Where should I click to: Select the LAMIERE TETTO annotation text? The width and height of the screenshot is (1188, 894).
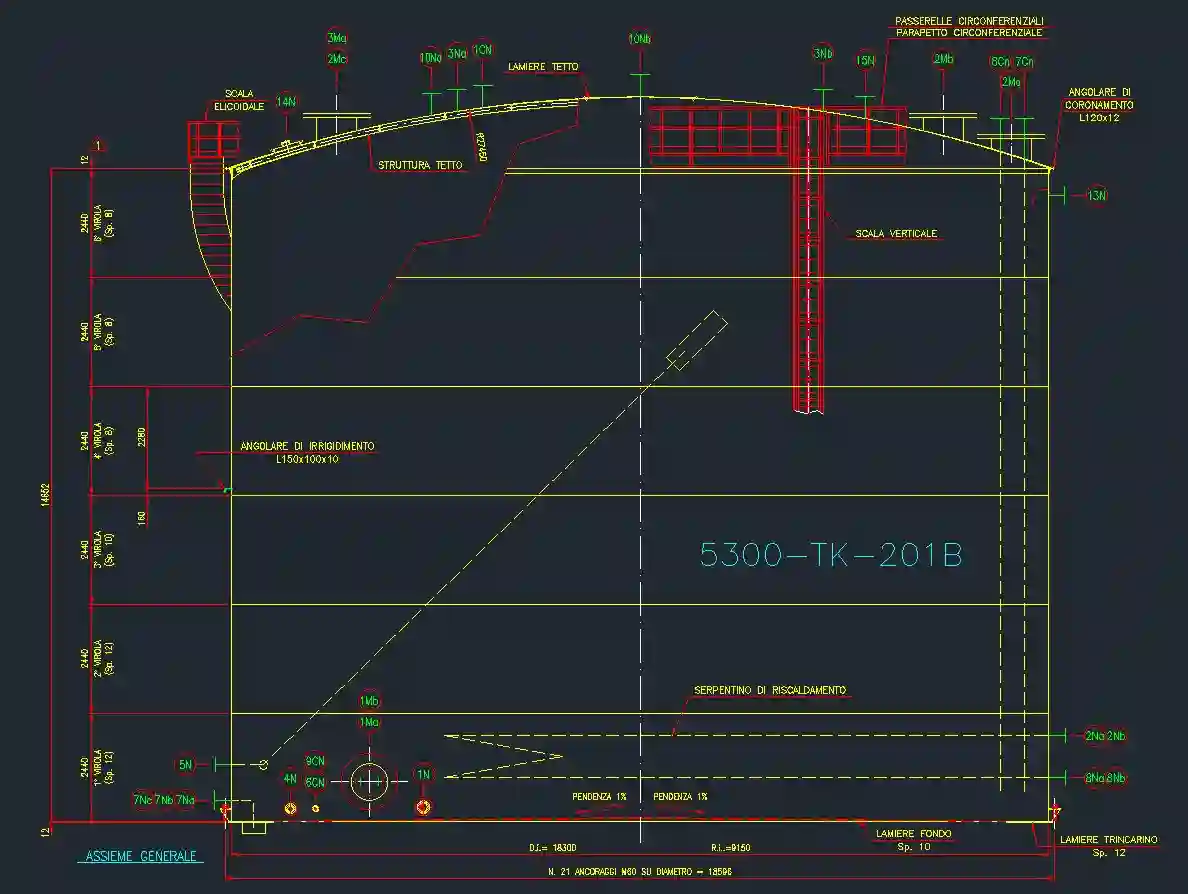[x=543, y=67]
